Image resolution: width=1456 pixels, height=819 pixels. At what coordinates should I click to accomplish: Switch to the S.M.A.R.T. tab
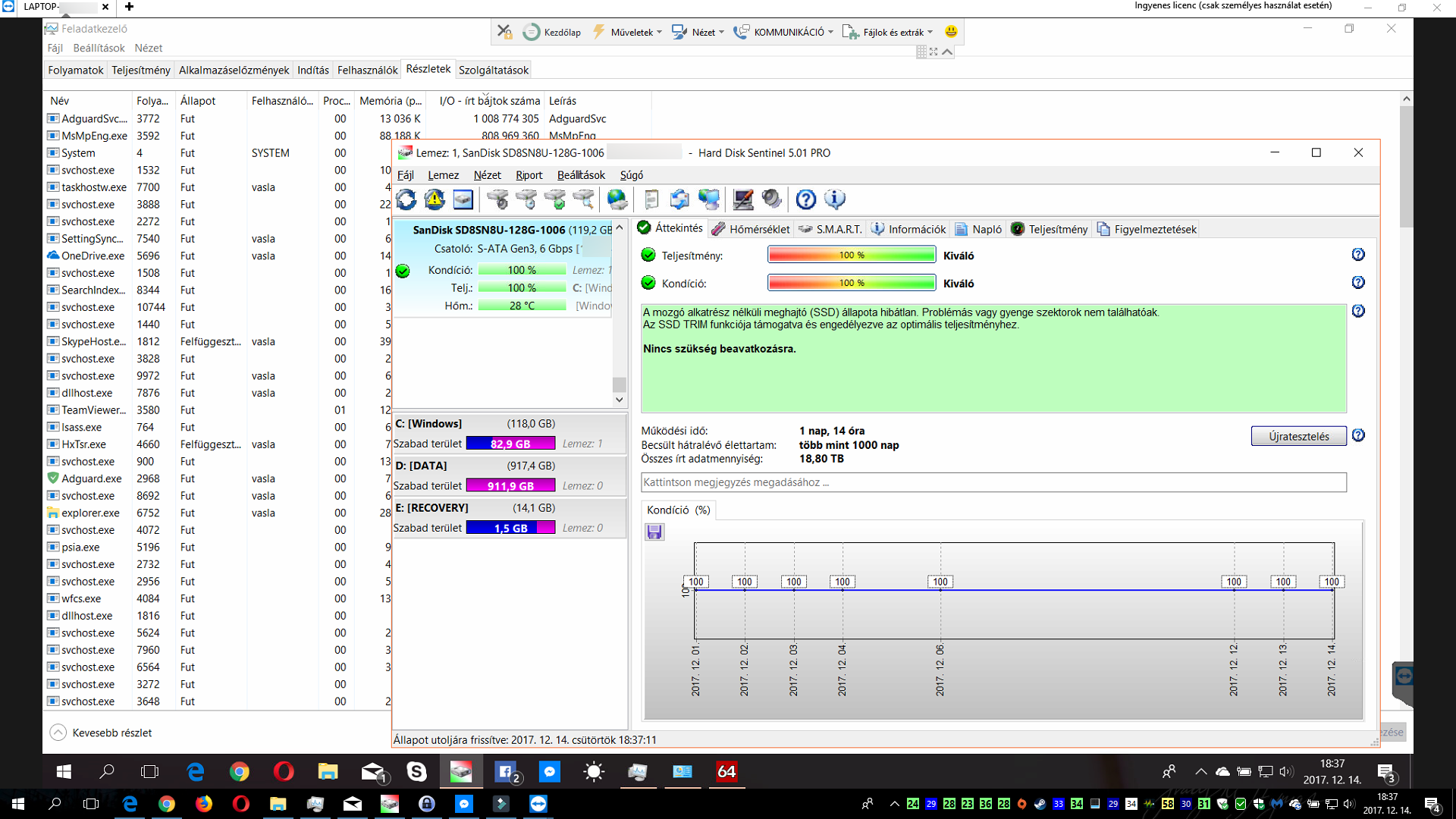tap(830, 229)
